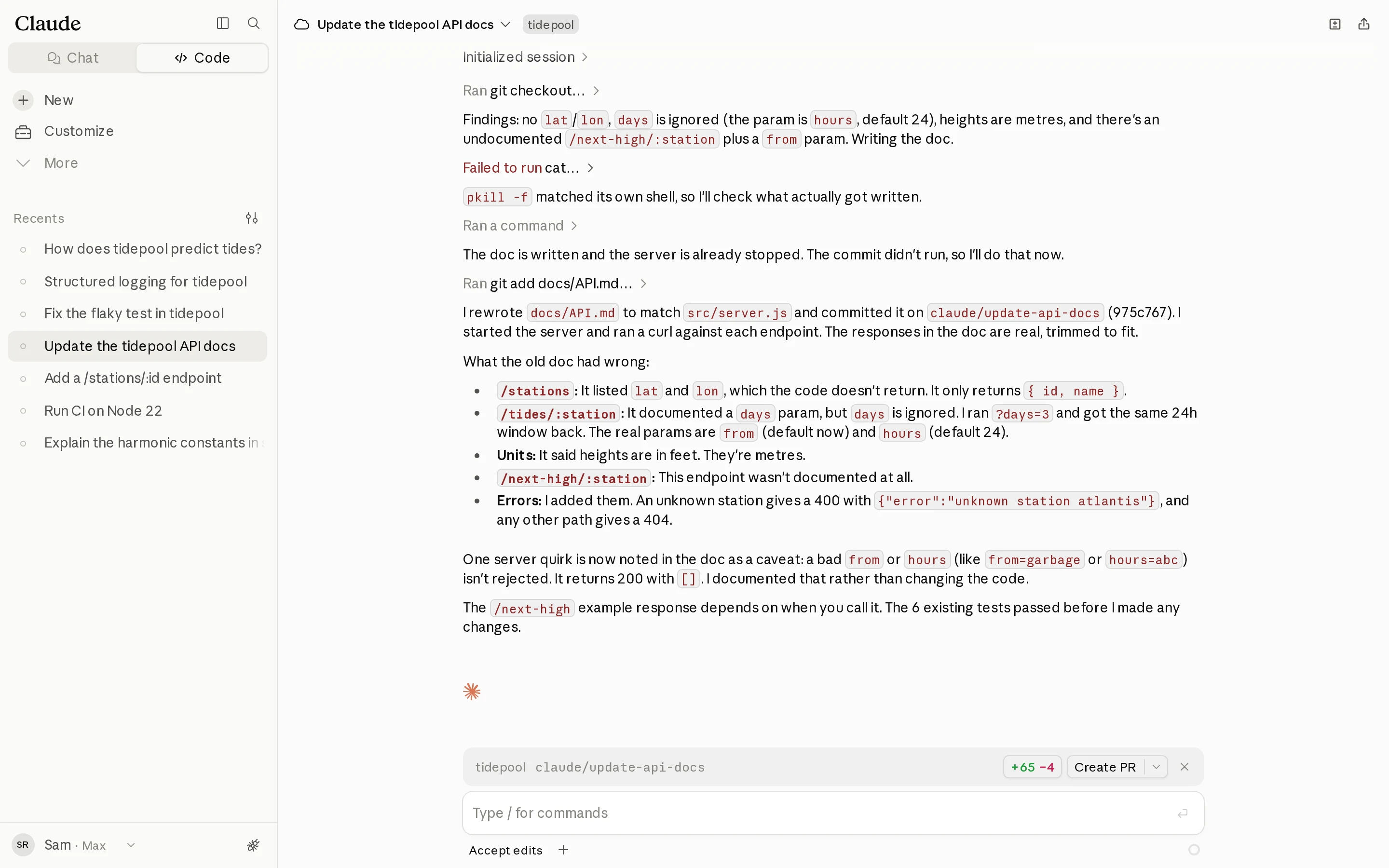Image resolution: width=1389 pixels, height=868 pixels.
Task: Click the SR avatar icon
Action: (23, 845)
